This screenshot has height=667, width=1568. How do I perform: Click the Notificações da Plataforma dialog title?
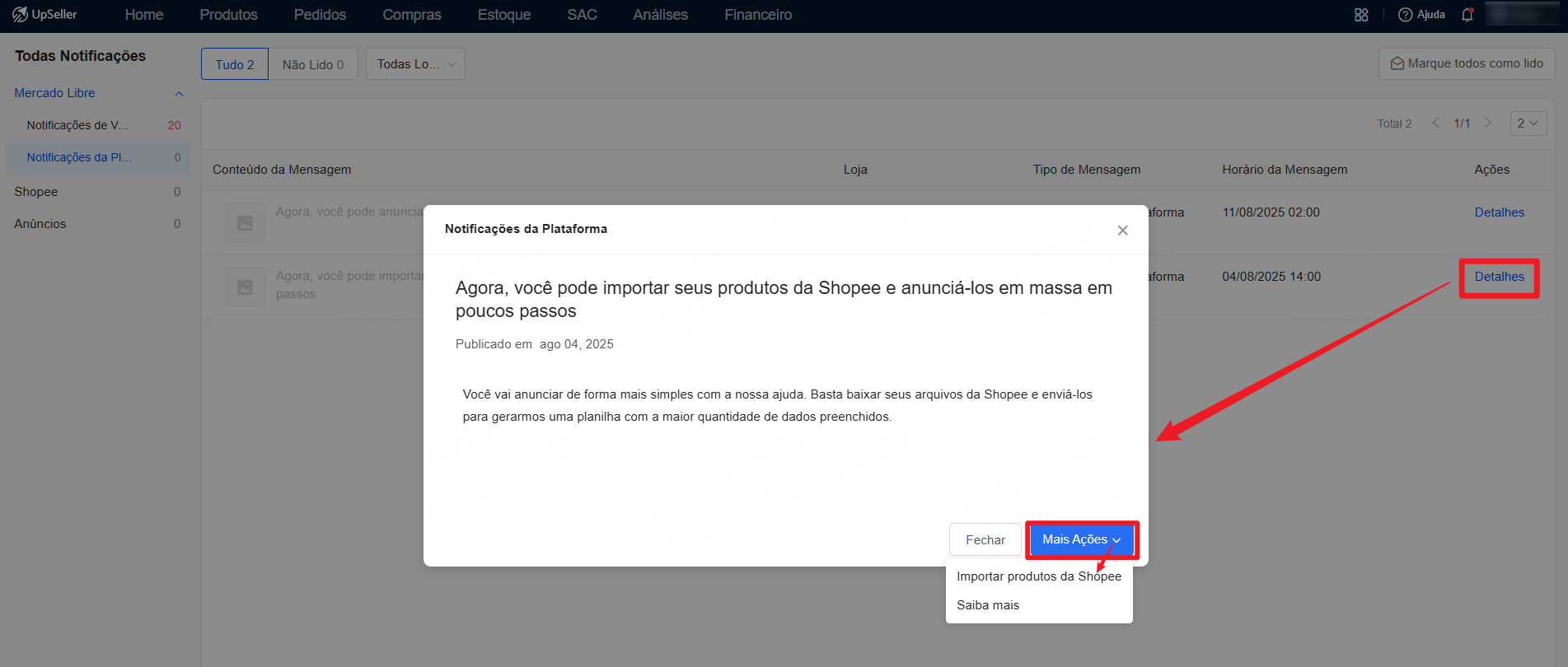(x=526, y=229)
